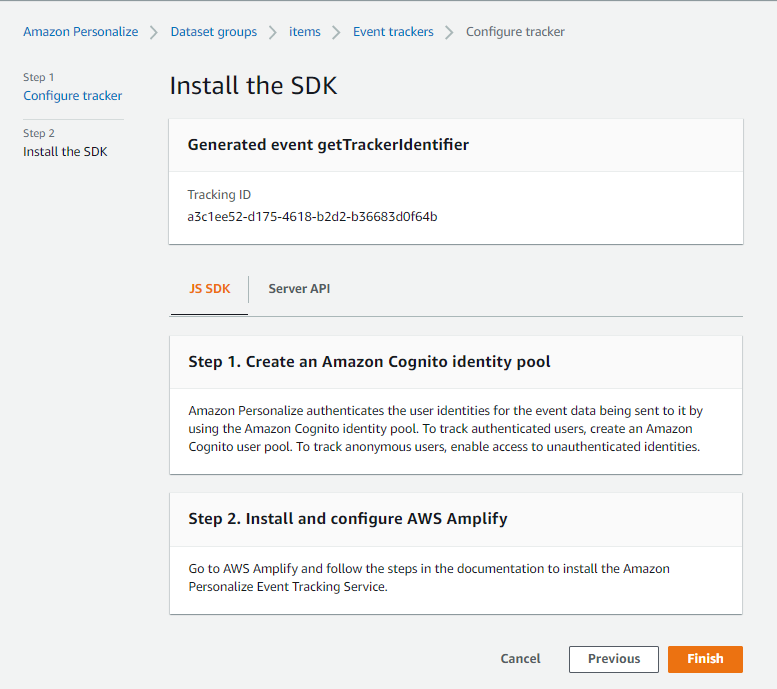Switch to the JS SDK tab
The width and height of the screenshot is (777, 689).
point(209,289)
